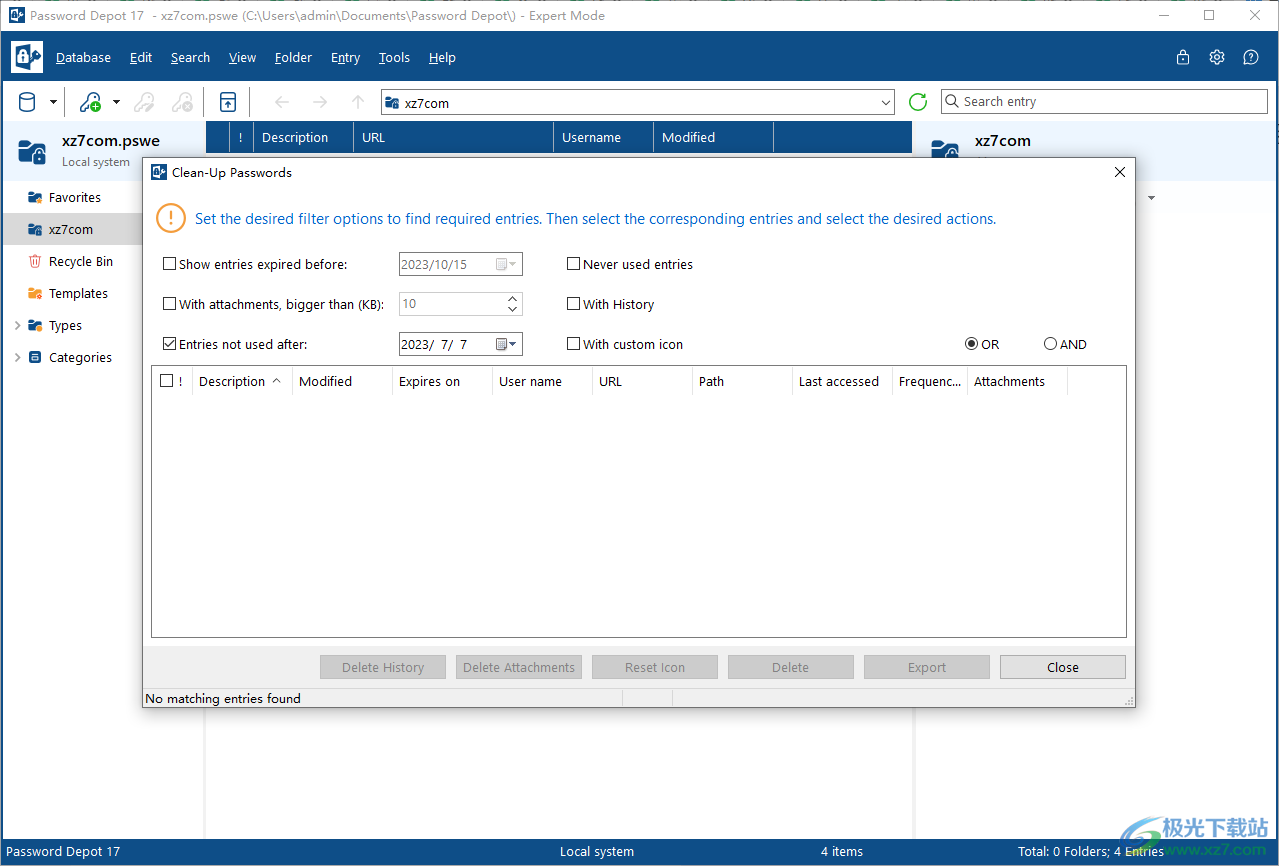1279x866 pixels.
Task: Click the xz7com folder icon in sidebar
Action: click(x=35, y=229)
